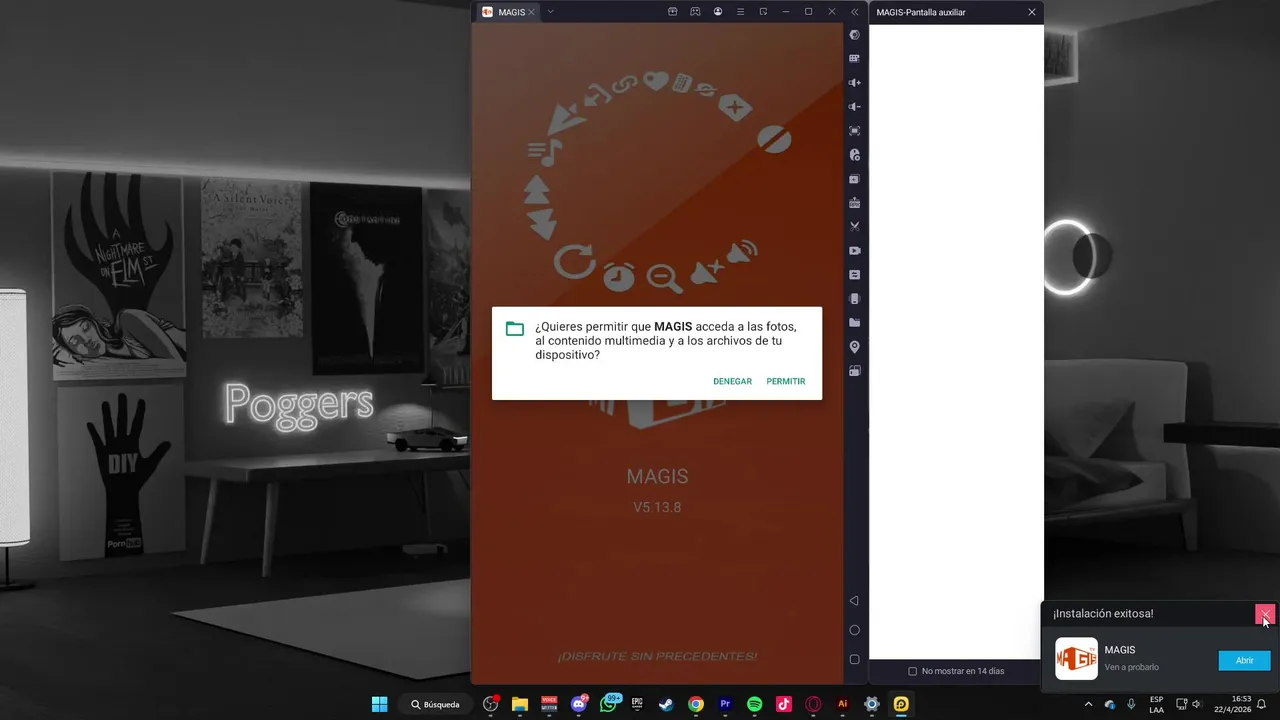This screenshot has height=720, width=1280.
Task: Tap PERMITIR in the MAGIS permission dialog
Action: tap(786, 381)
